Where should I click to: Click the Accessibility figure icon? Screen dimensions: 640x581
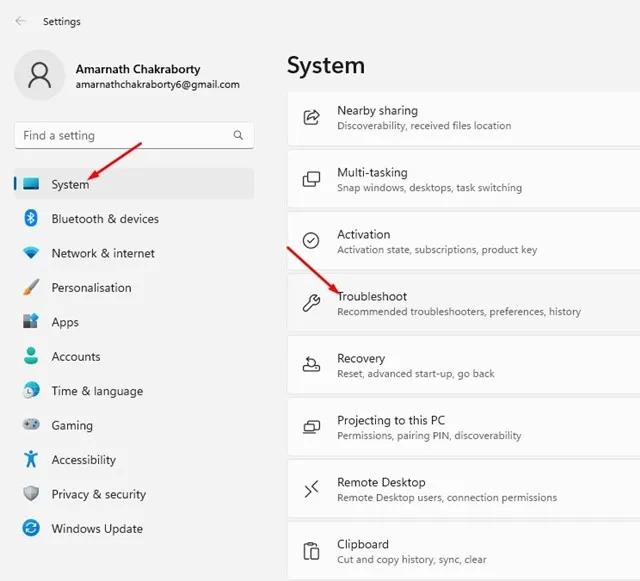click(x=31, y=459)
